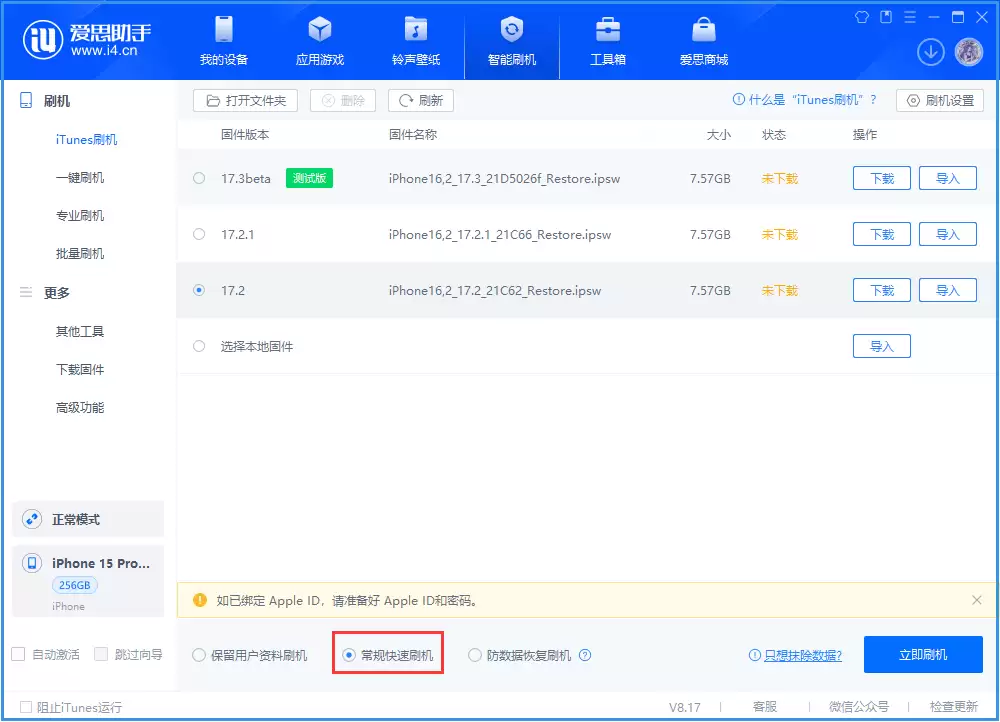
Task: Click the 删除 (Delete) button
Action: pyautogui.click(x=343, y=100)
